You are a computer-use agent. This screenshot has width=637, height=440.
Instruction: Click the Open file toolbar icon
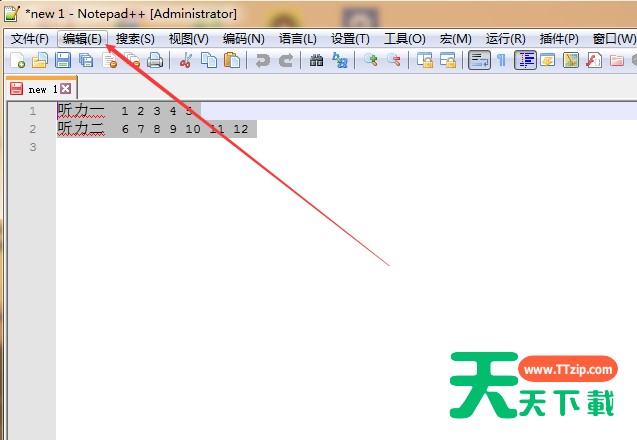click(x=40, y=61)
